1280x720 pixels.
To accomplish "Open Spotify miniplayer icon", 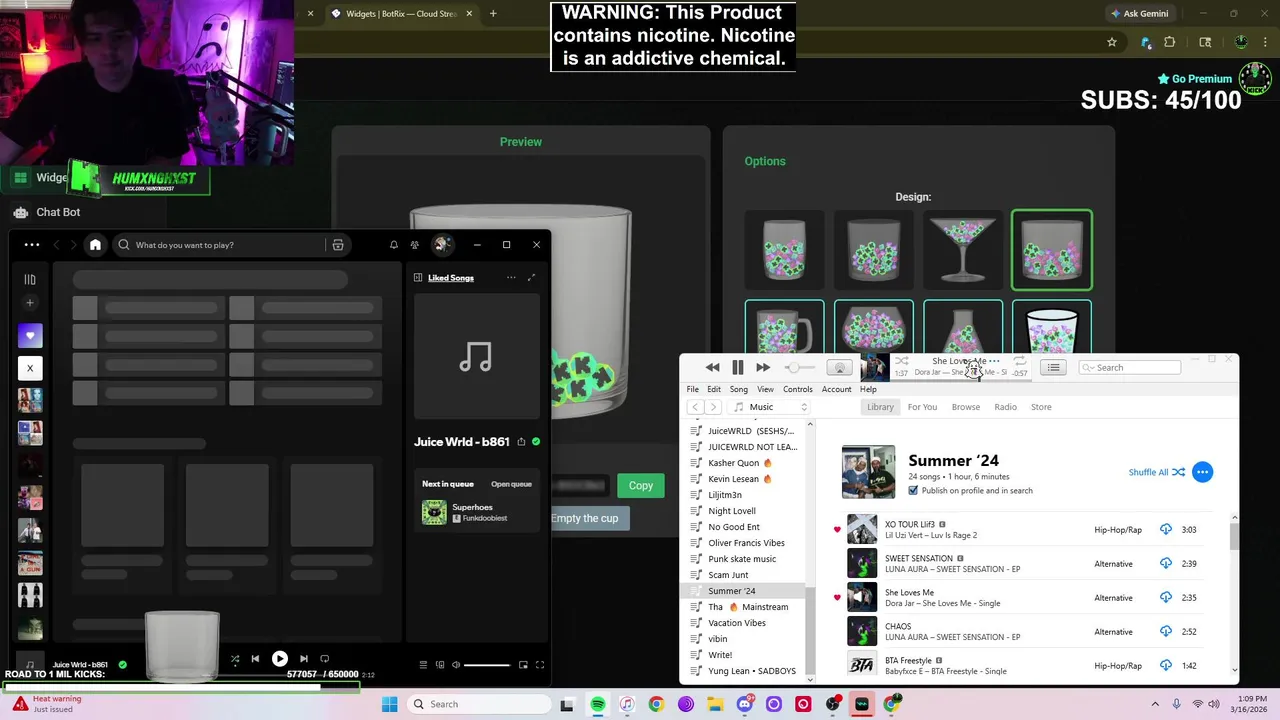I will [523, 665].
